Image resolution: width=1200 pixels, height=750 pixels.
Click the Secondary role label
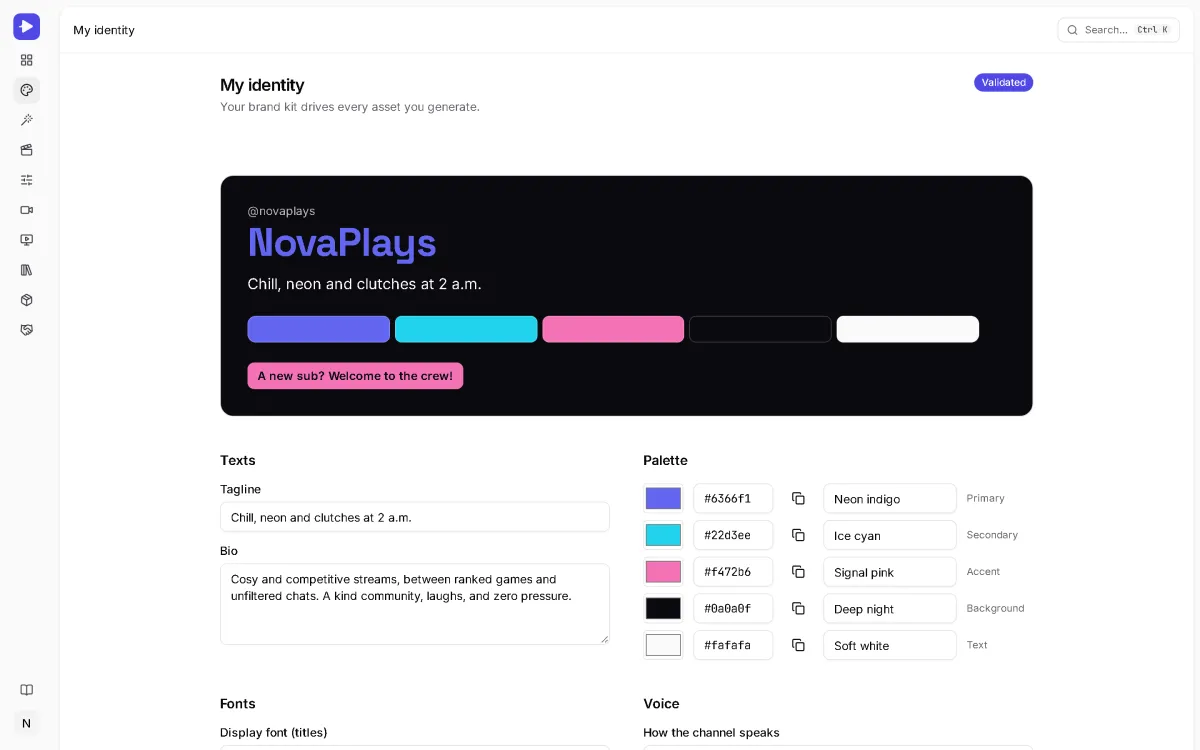pyautogui.click(x=992, y=535)
